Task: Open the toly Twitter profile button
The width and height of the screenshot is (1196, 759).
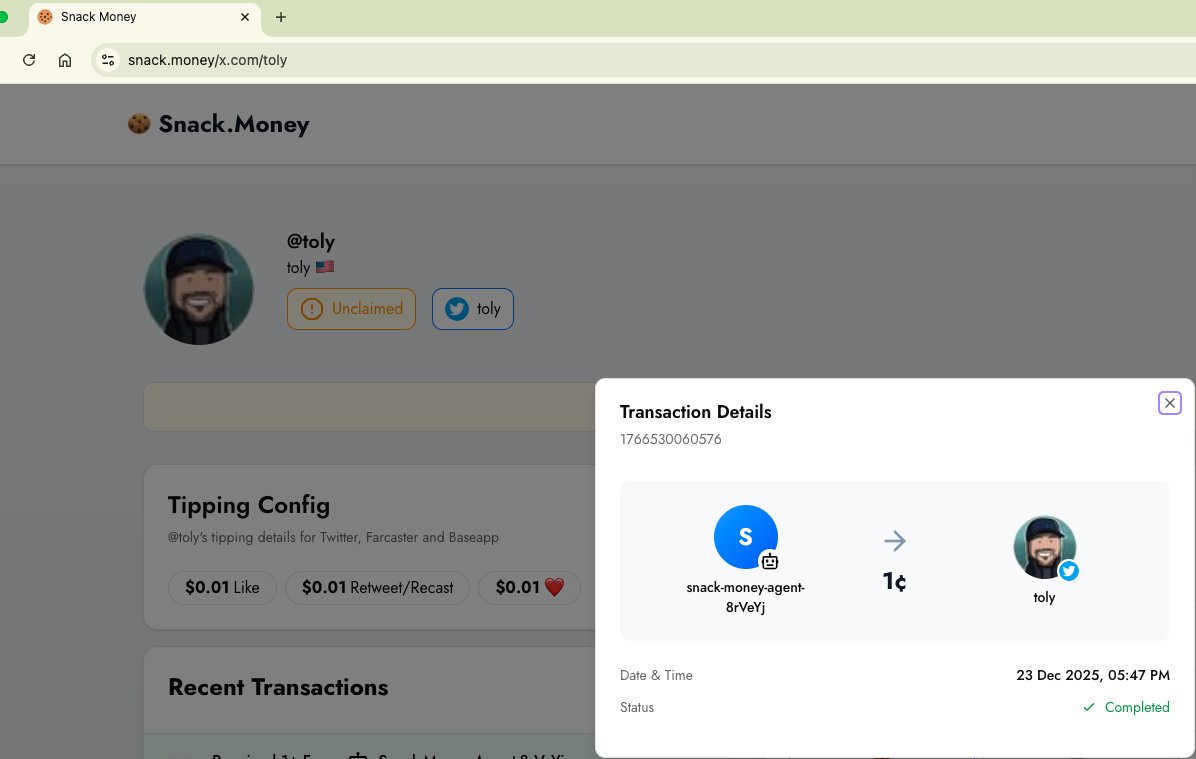Action: coord(473,309)
